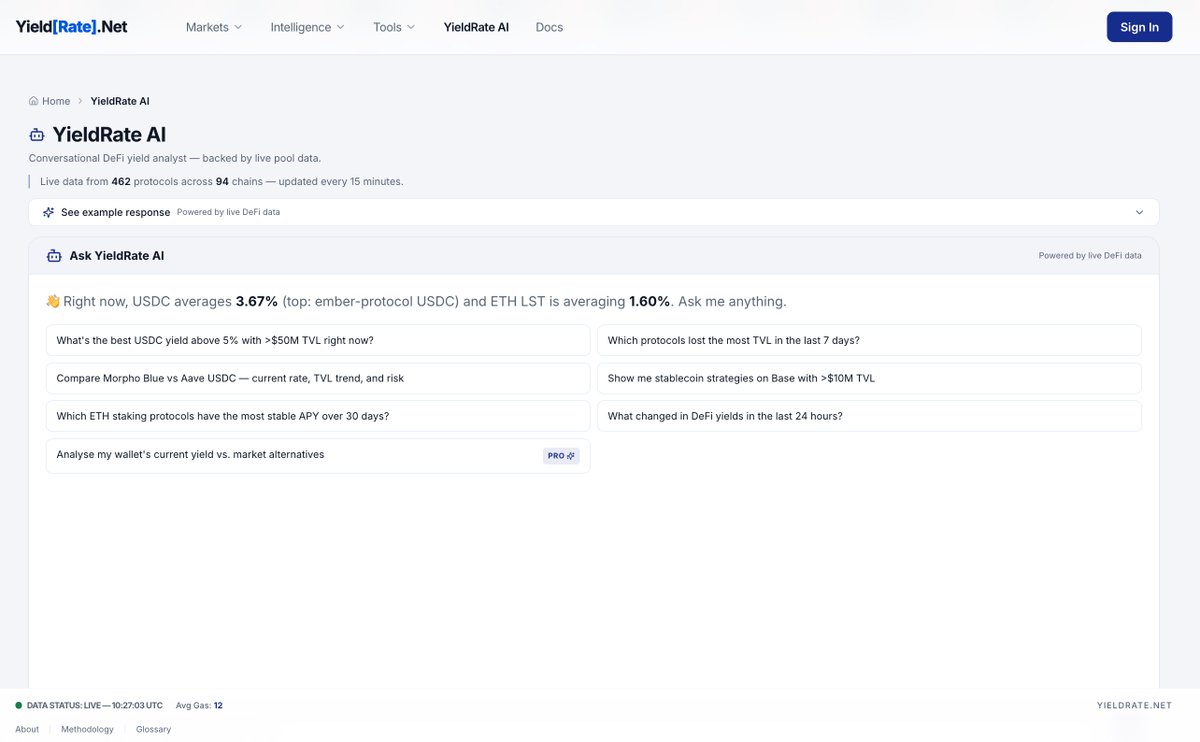Click the Ask YieldRate AI panel title

point(117,256)
